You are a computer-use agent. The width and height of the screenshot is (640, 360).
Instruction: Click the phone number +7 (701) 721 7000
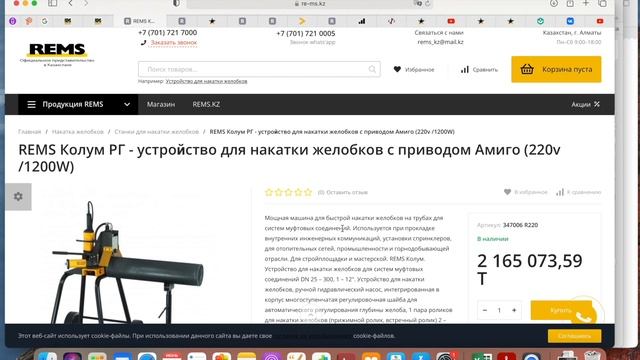(167, 33)
